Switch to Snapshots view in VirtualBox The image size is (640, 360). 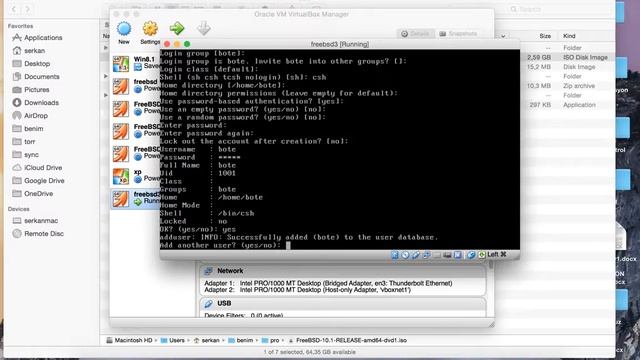tap(458, 33)
